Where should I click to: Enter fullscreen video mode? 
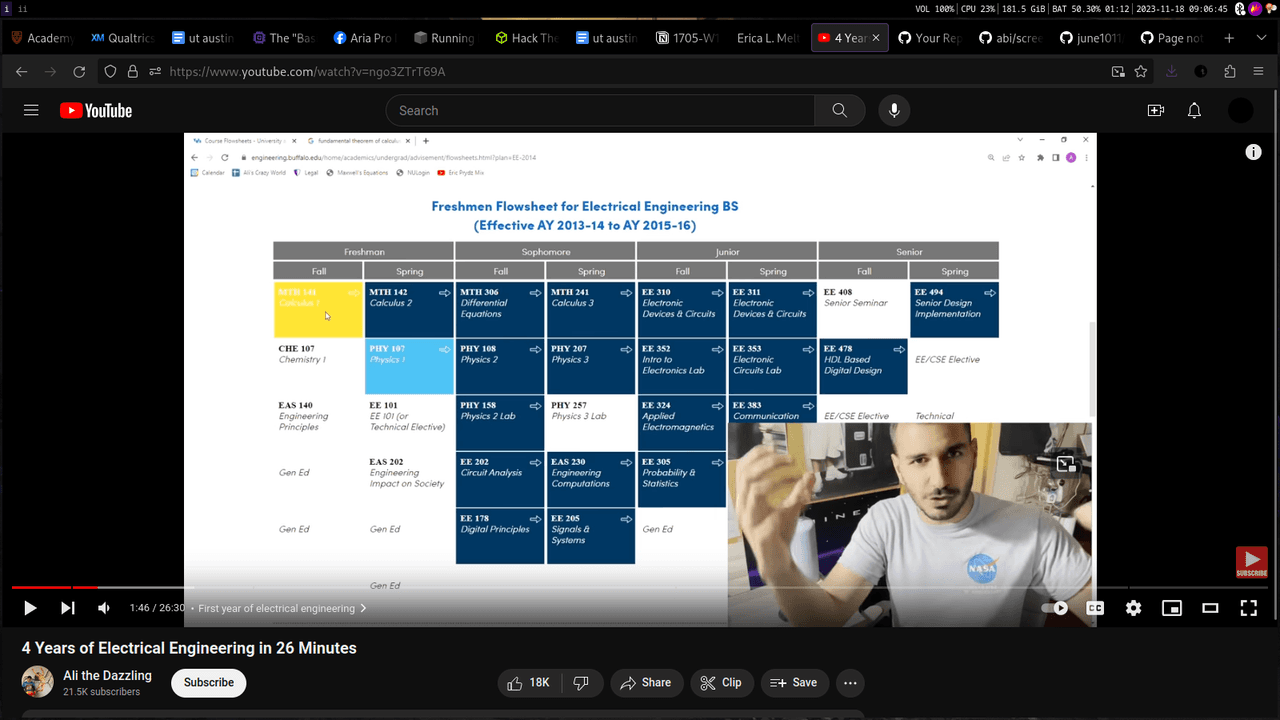coord(1248,608)
